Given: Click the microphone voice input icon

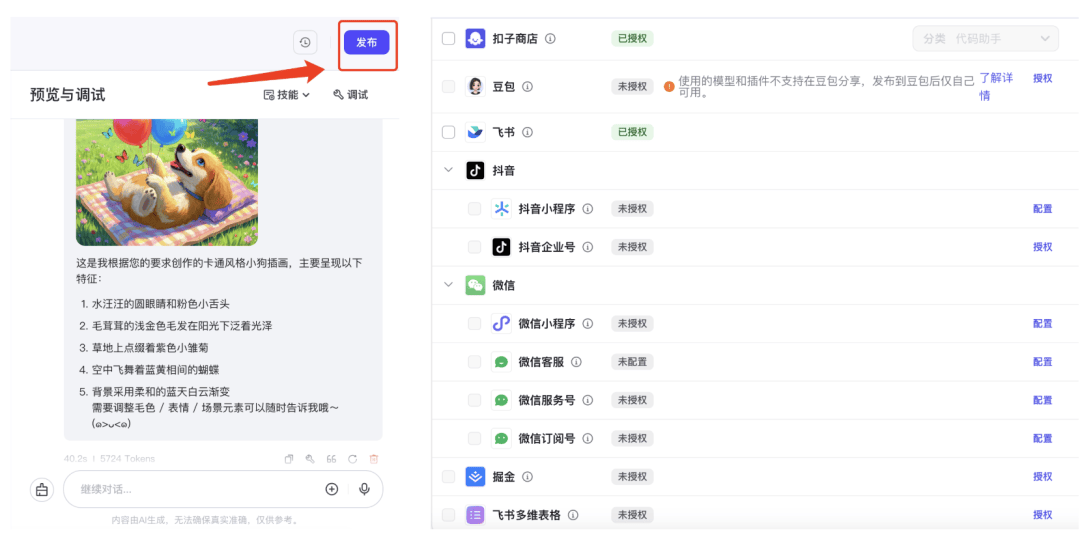Looking at the screenshot, I should click(x=364, y=489).
